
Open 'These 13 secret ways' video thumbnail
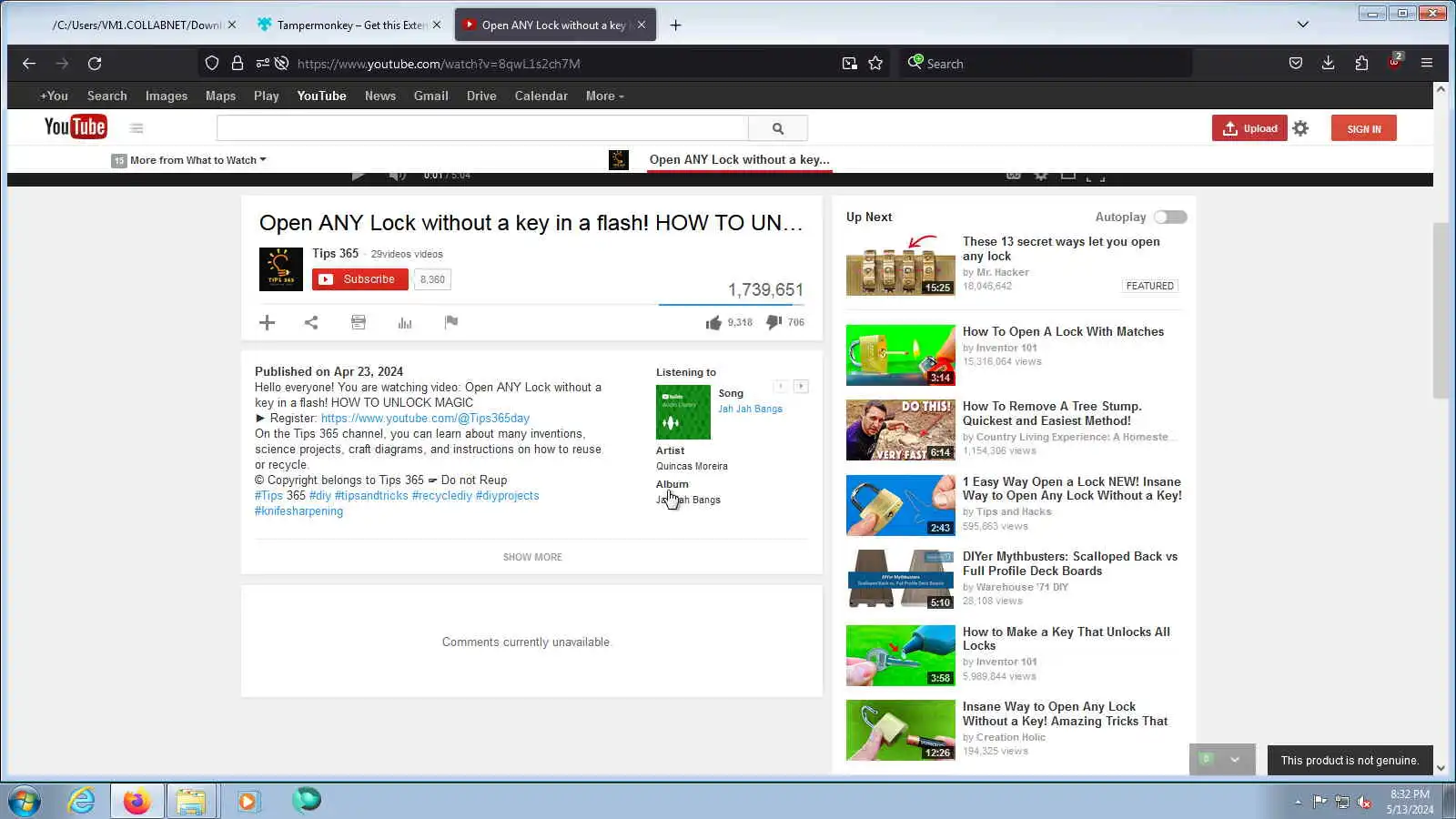[x=901, y=266]
